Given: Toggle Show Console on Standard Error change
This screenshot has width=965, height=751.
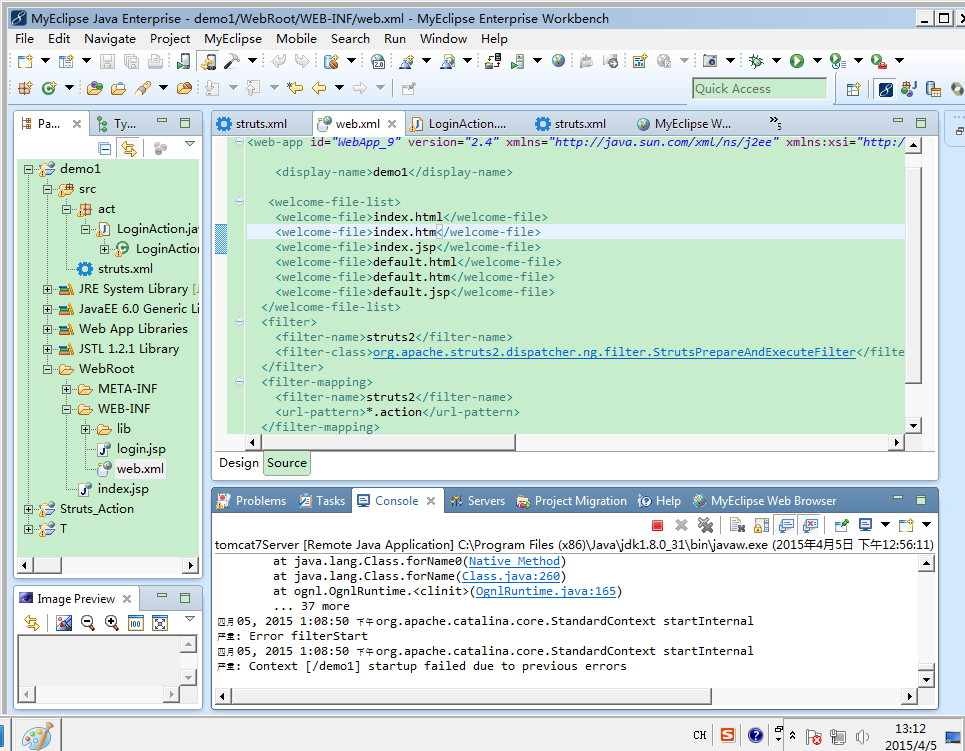Looking at the screenshot, I should tap(811, 525).
